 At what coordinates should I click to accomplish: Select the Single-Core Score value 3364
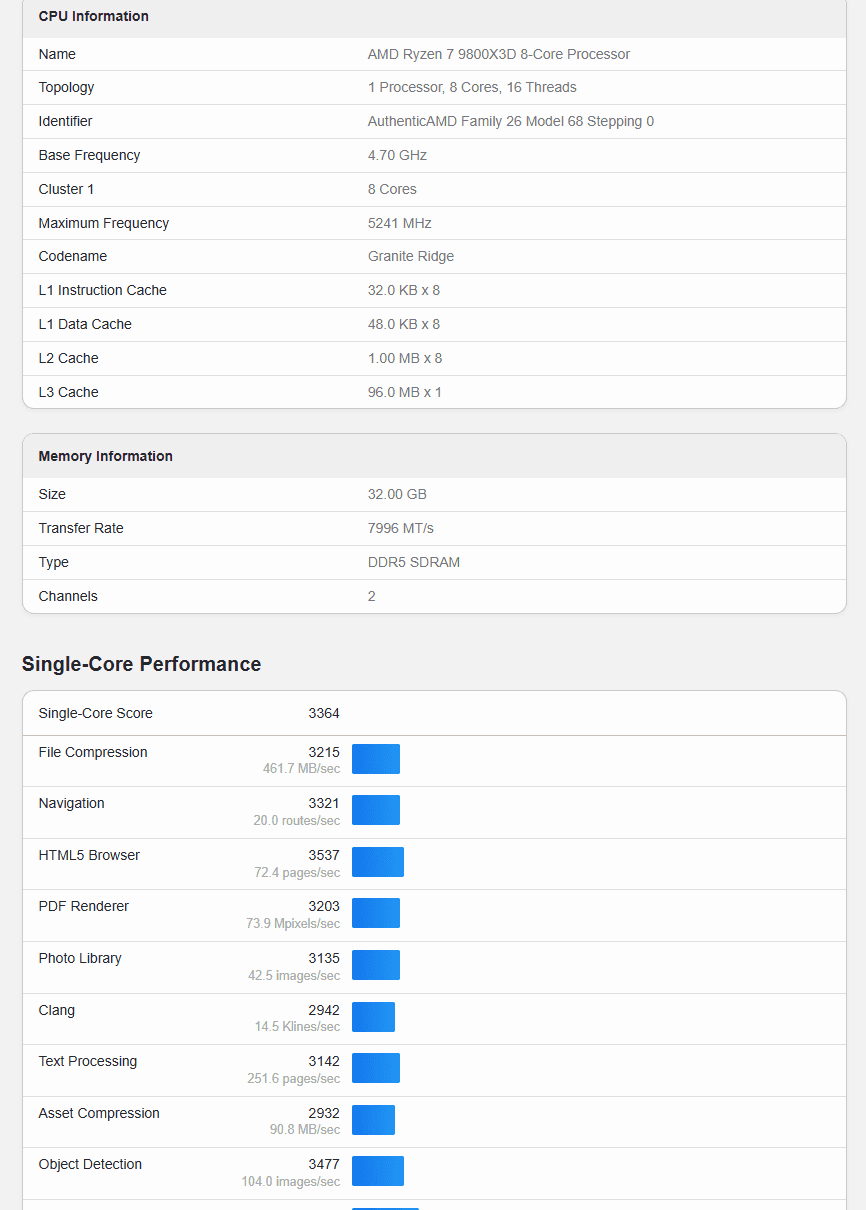324,713
